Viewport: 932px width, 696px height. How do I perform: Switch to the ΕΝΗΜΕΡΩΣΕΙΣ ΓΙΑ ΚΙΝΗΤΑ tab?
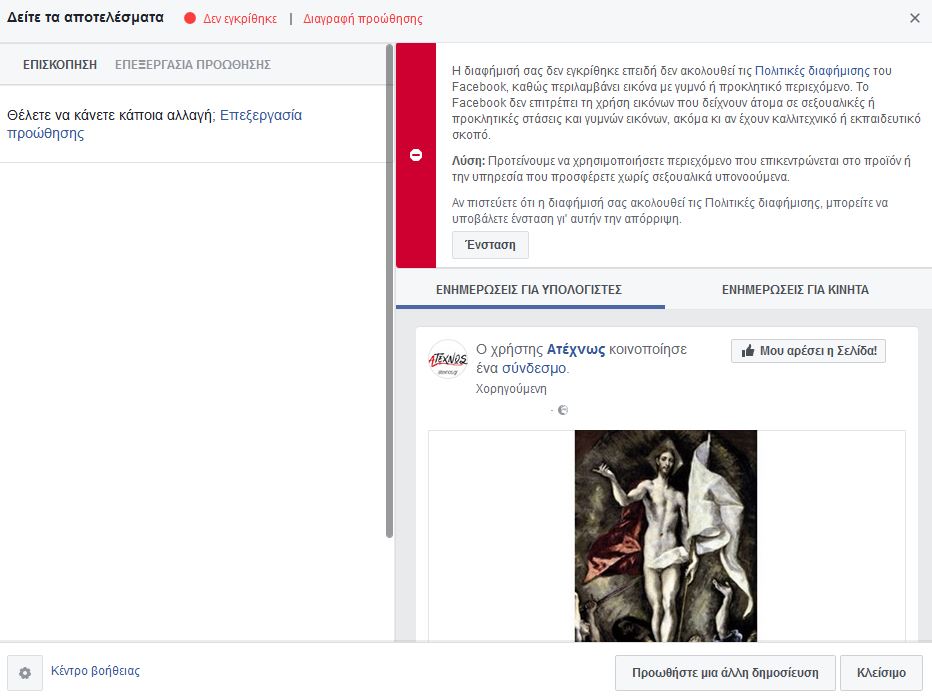point(796,288)
